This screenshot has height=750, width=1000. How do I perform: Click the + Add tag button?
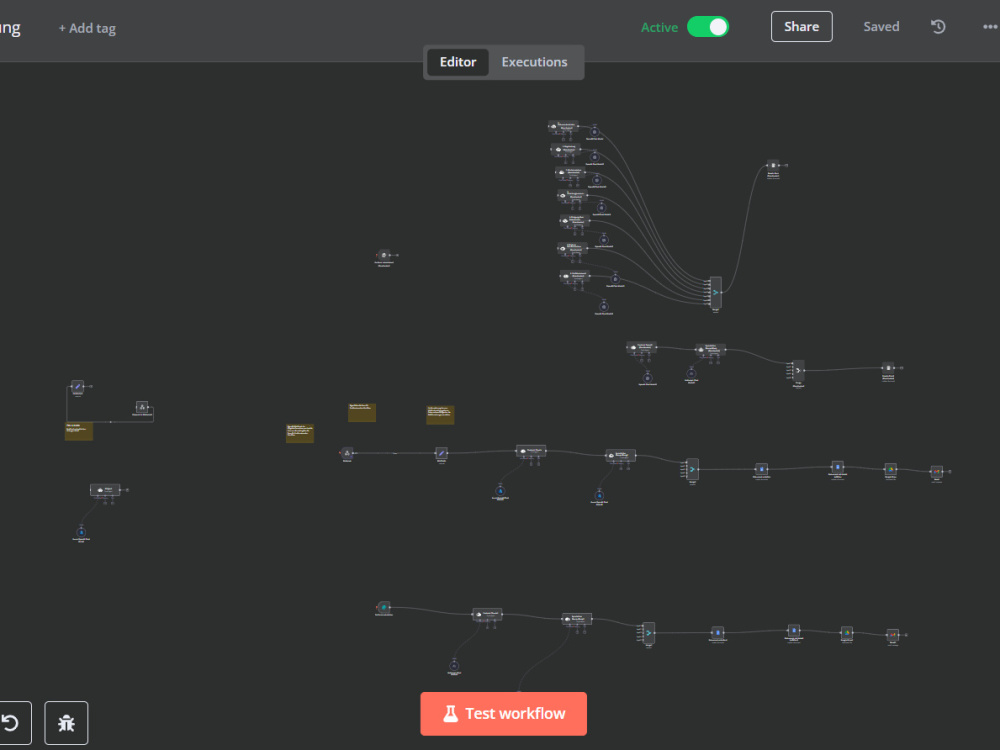(87, 28)
